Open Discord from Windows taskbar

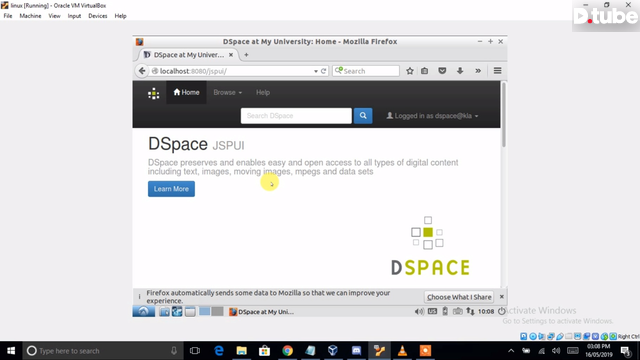click(x=356, y=351)
